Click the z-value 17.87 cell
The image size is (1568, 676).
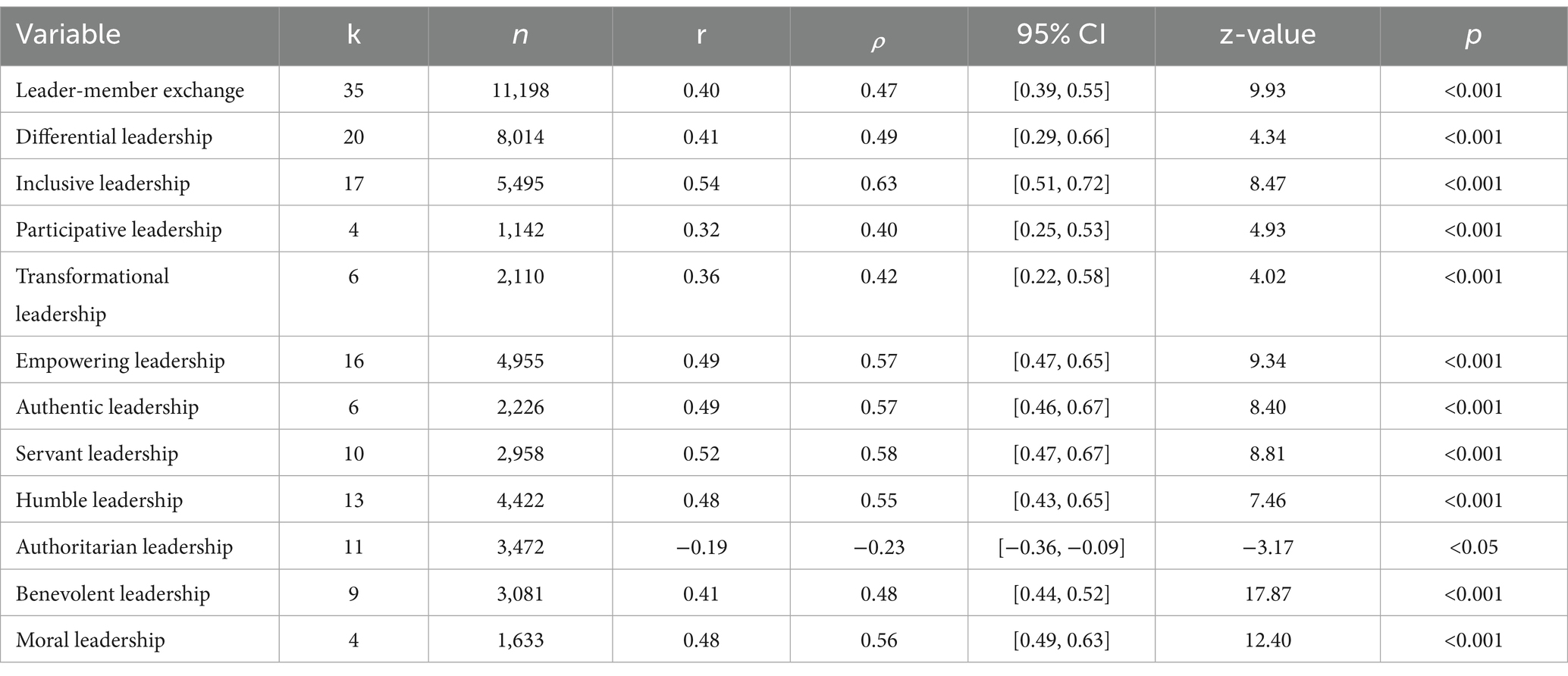tap(1267, 593)
